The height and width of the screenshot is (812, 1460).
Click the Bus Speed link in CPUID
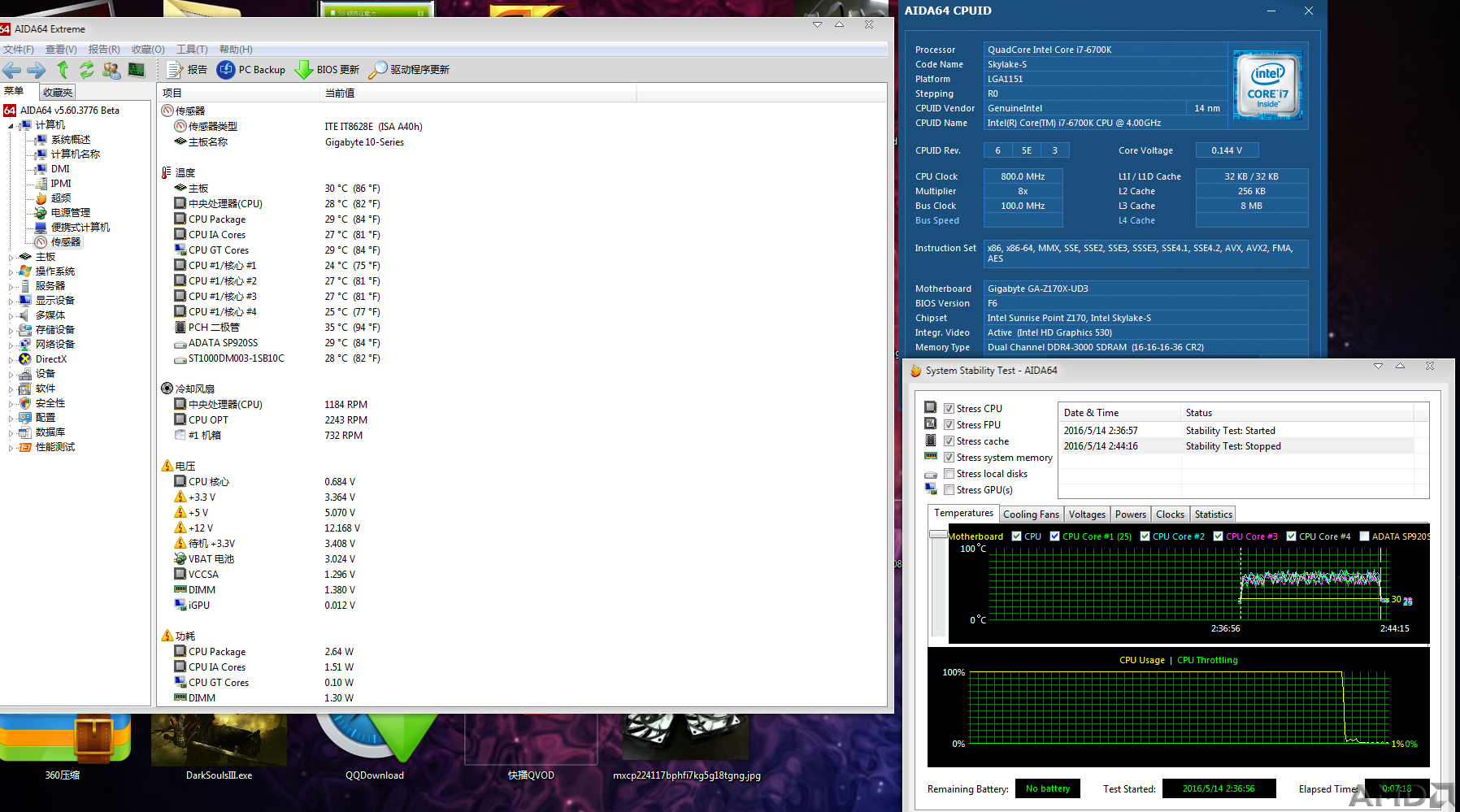936,221
